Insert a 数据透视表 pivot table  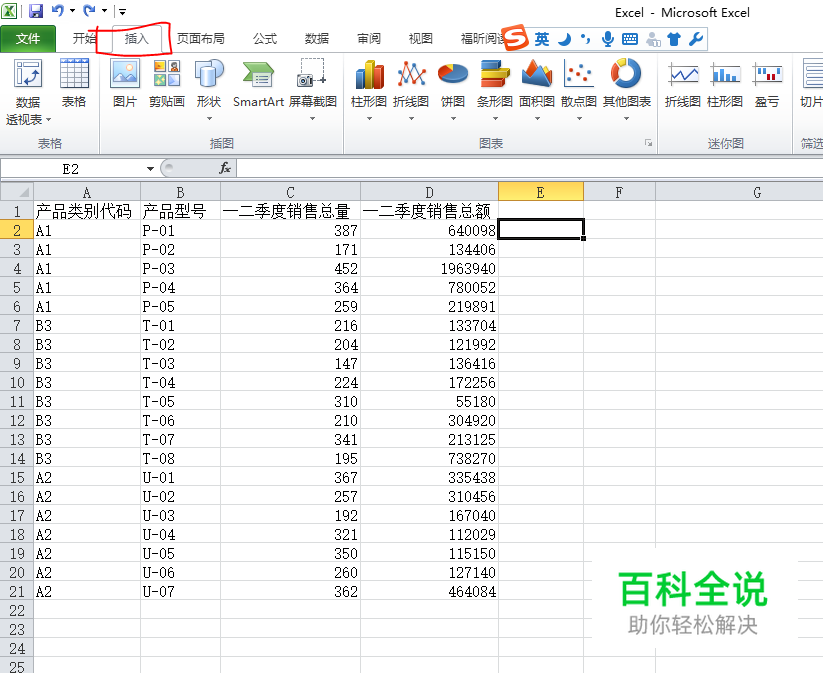click(28, 82)
